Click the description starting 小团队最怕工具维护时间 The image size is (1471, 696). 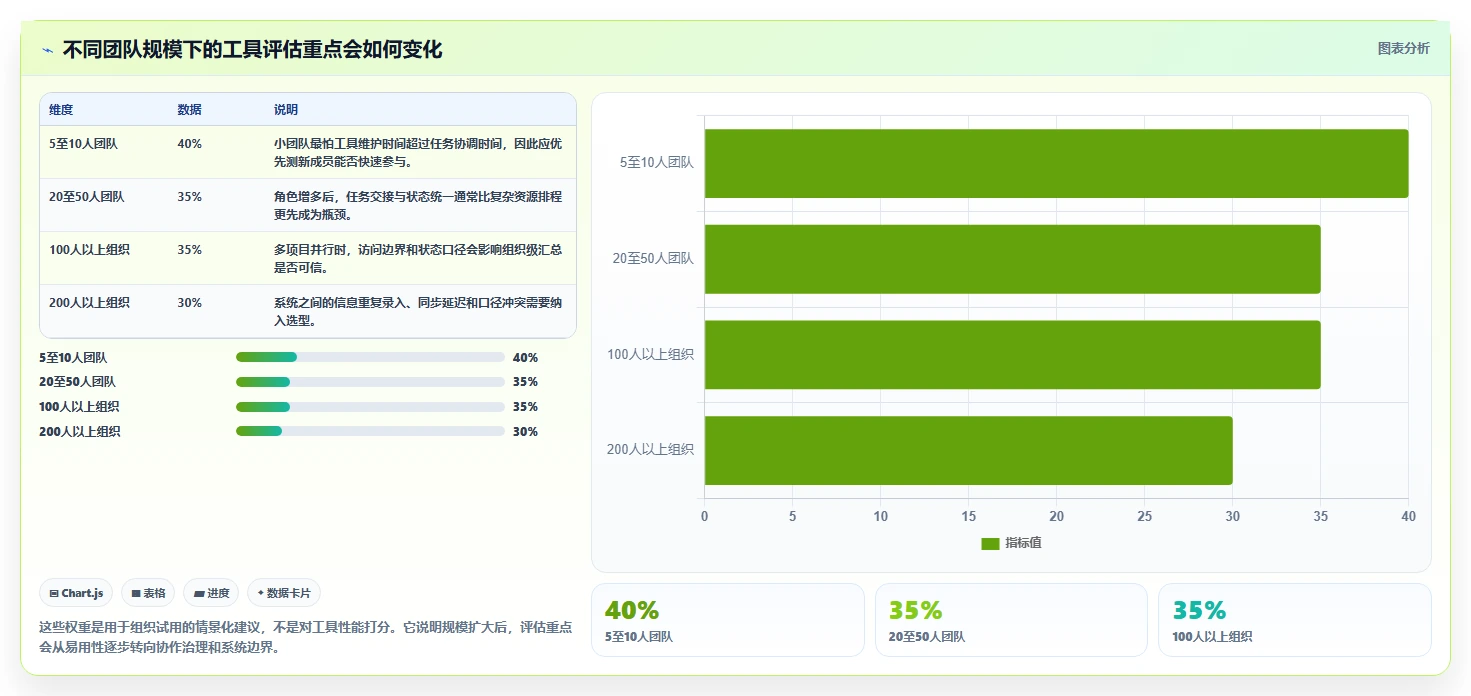coord(418,152)
